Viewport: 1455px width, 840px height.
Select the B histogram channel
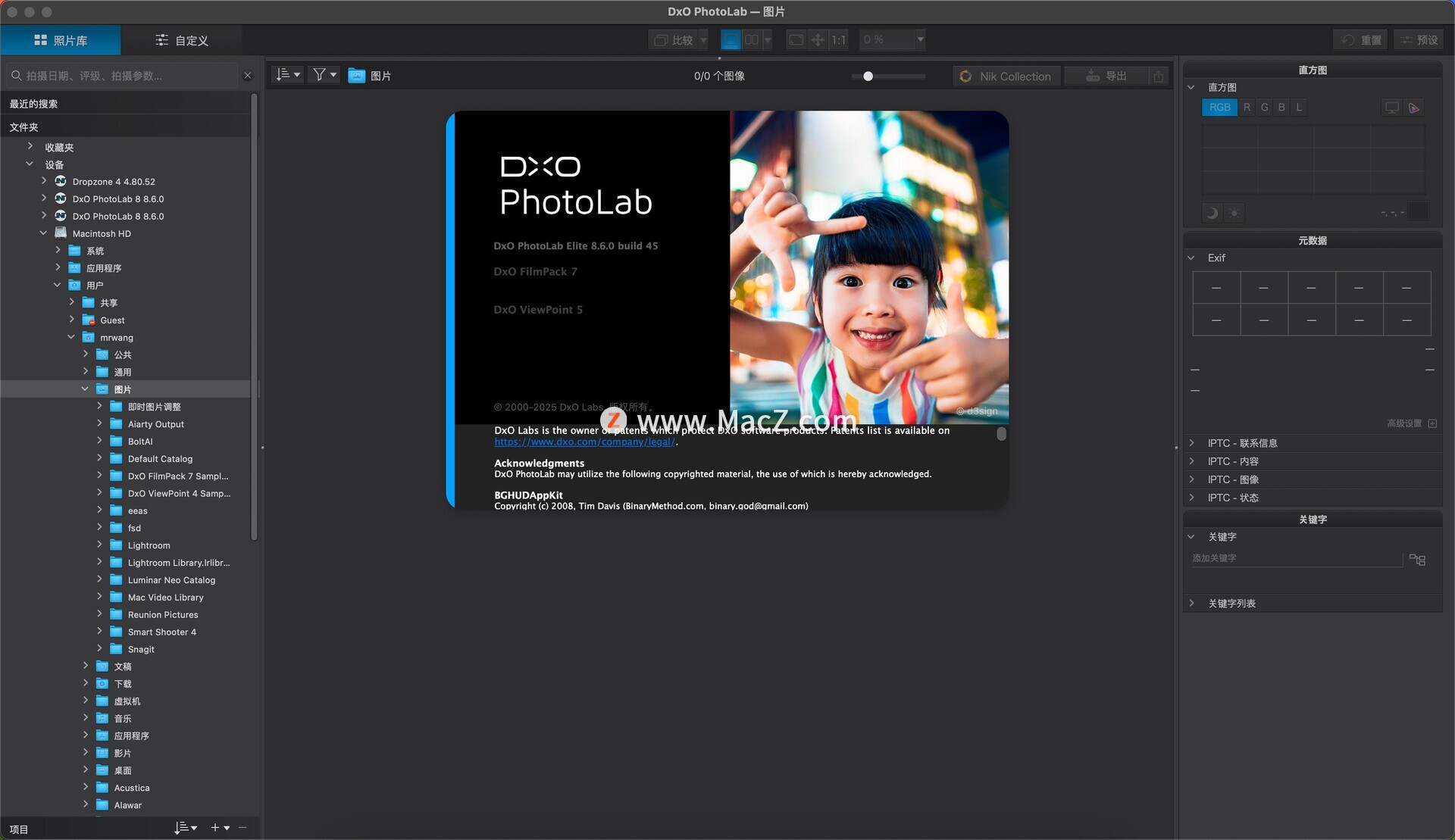[1281, 108]
